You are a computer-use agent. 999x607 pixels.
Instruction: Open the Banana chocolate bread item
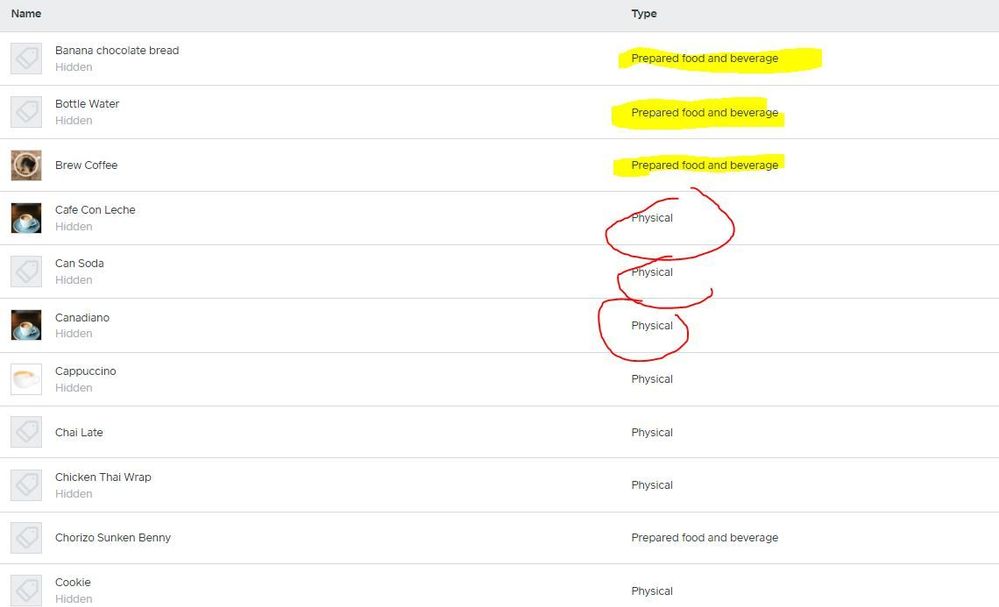click(117, 51)
